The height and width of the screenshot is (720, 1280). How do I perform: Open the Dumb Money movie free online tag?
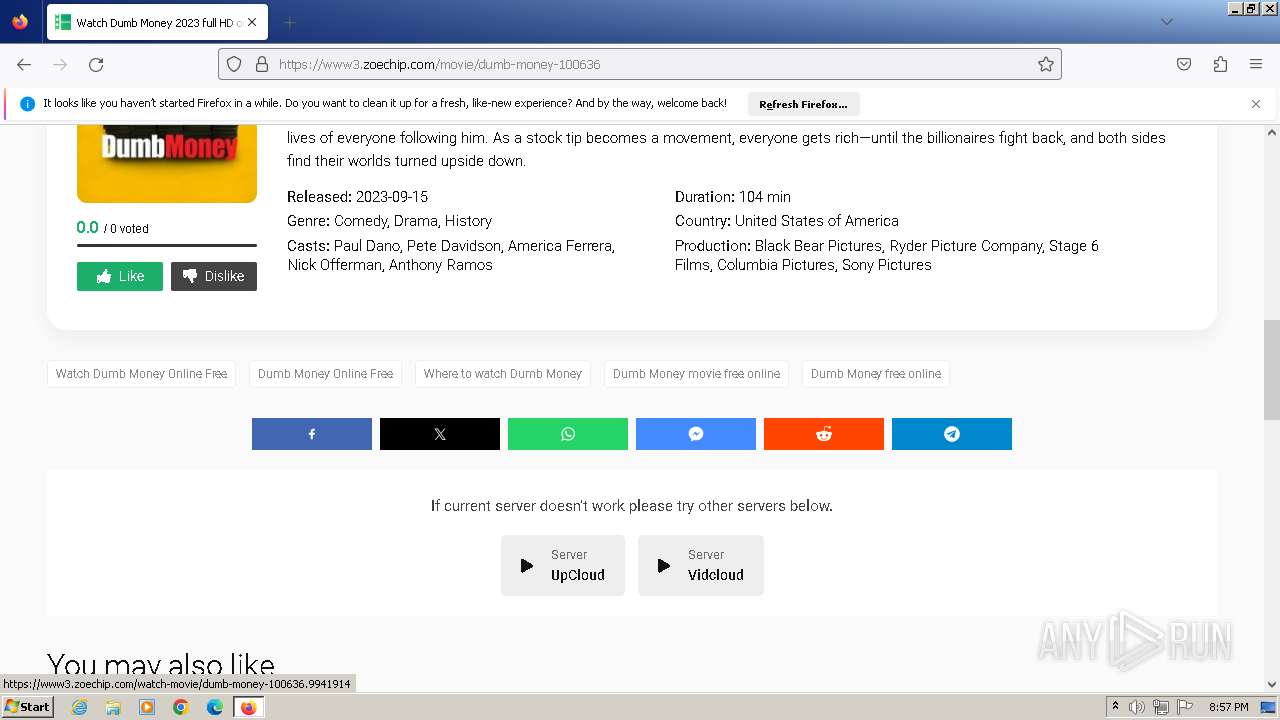[696, 374]
